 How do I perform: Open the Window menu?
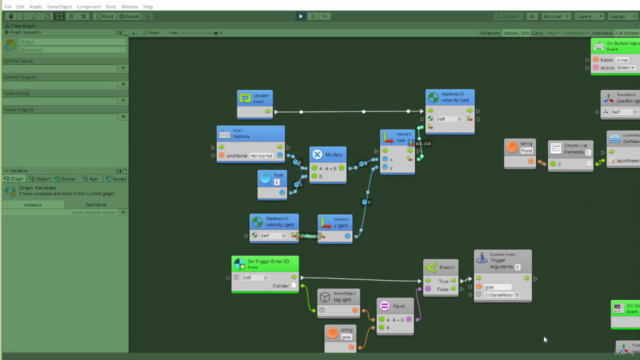[129, 7]
